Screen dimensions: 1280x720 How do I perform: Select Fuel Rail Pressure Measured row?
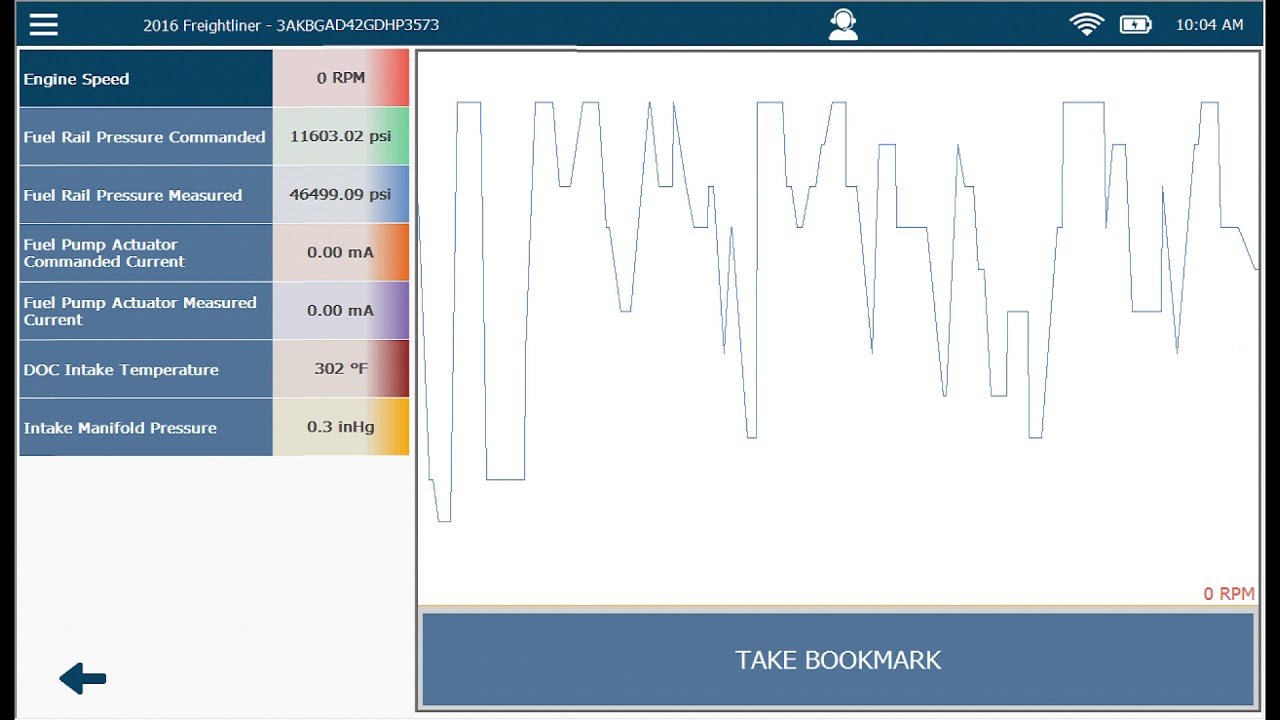(214, 195)
